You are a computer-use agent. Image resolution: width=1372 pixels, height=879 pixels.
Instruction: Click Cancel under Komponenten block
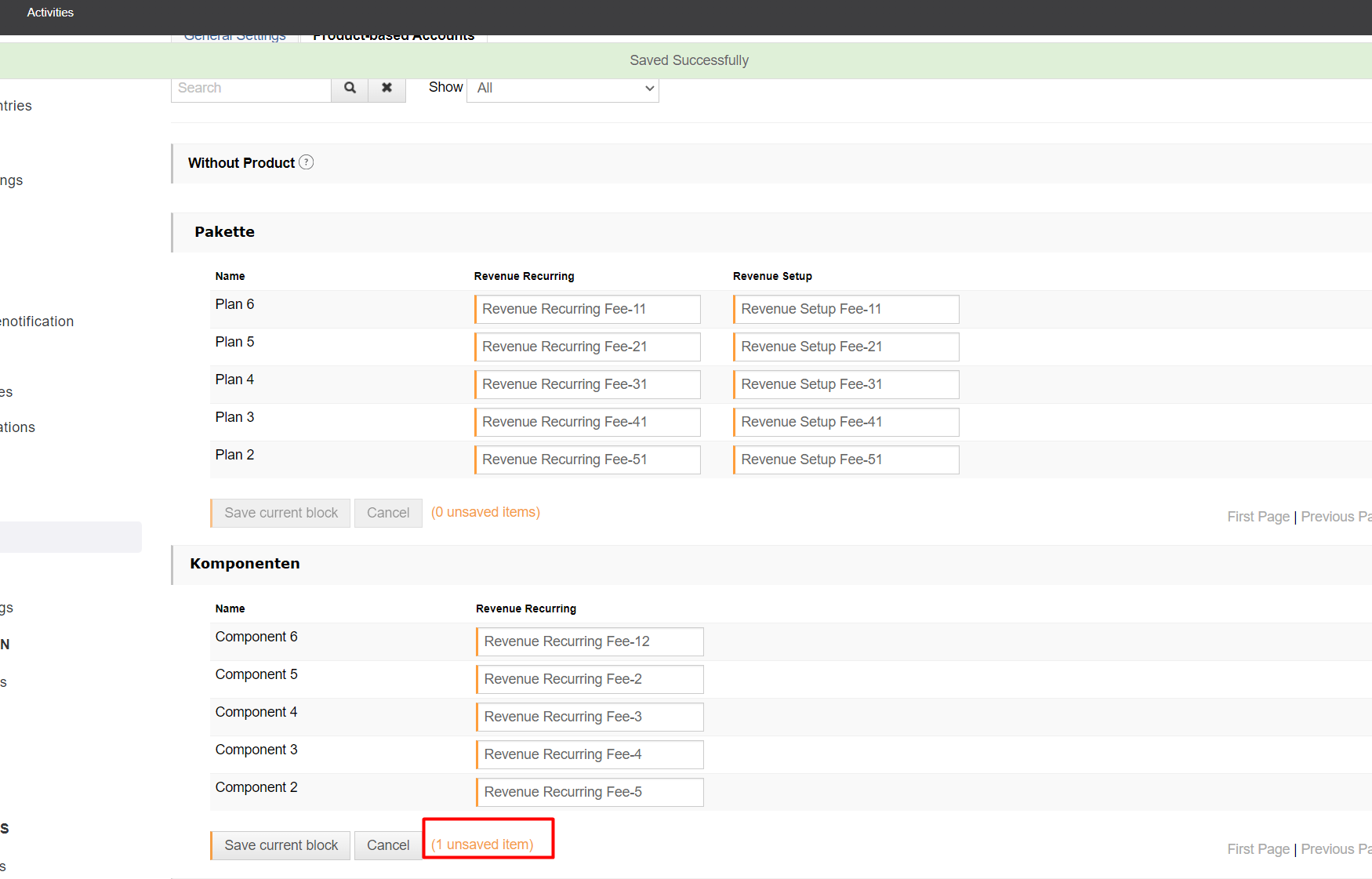point(388,845)
